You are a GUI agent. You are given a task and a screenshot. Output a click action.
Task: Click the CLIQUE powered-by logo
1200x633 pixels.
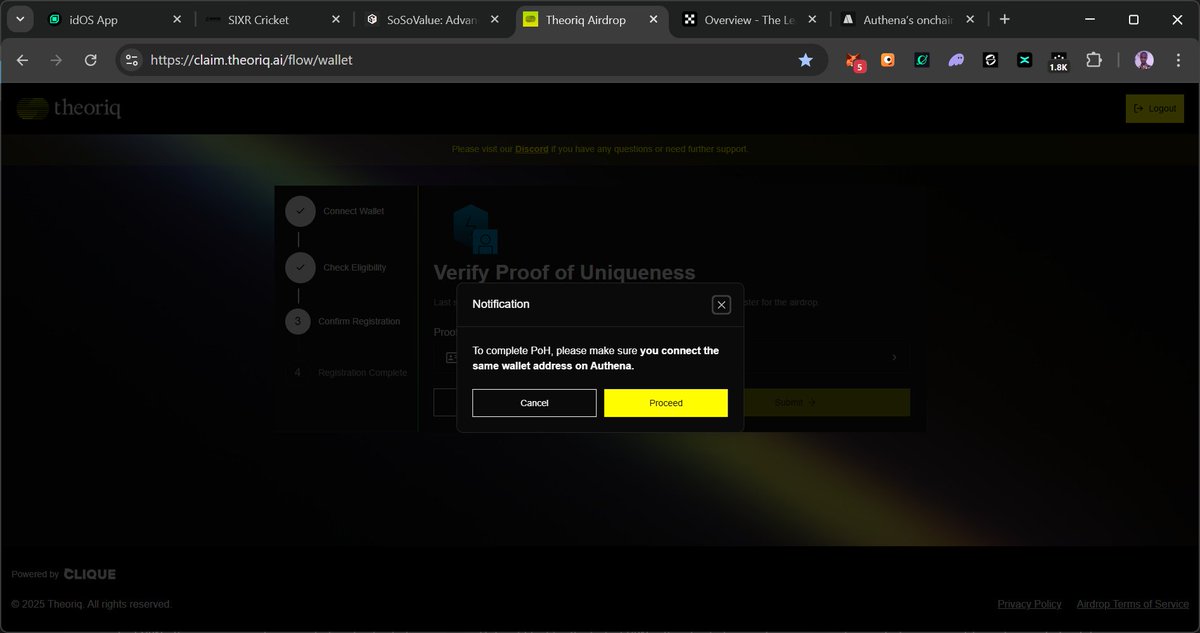[90, 574]
